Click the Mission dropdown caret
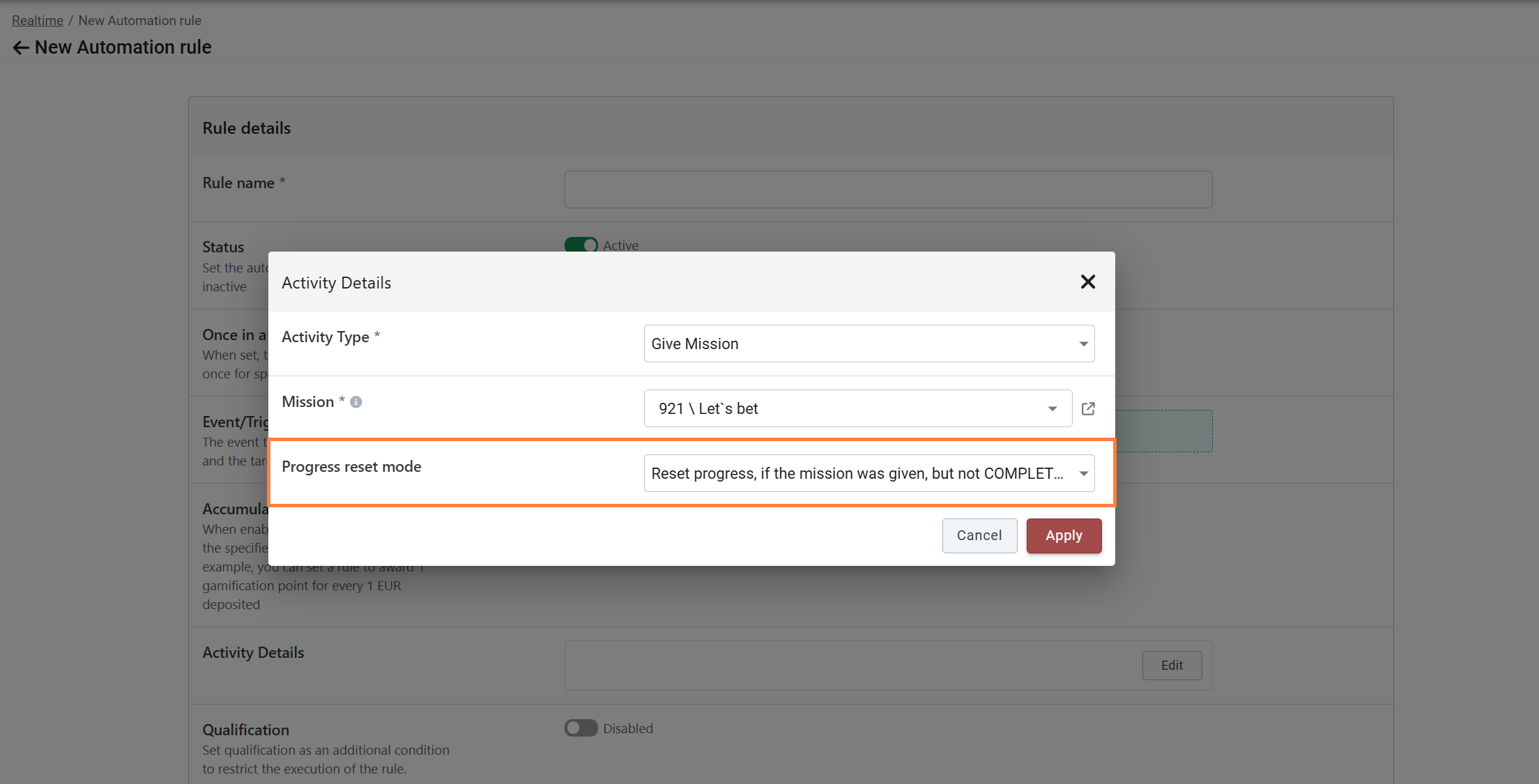The image size is (1539, 784). click(1052, 408)
